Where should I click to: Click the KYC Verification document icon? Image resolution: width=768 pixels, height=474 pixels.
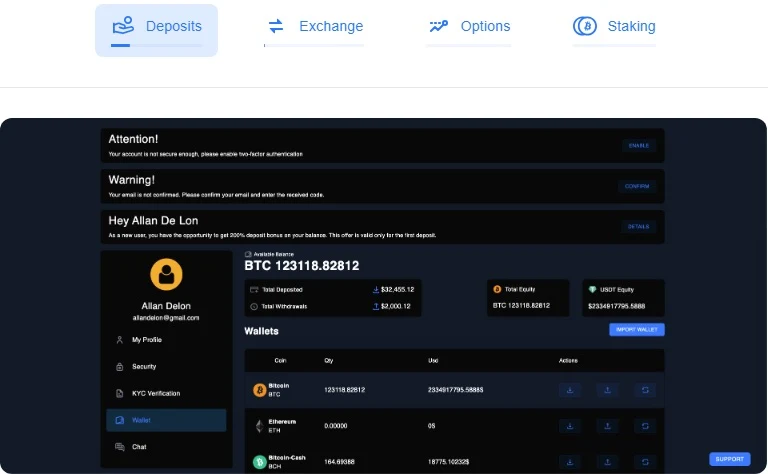point(120,393)
